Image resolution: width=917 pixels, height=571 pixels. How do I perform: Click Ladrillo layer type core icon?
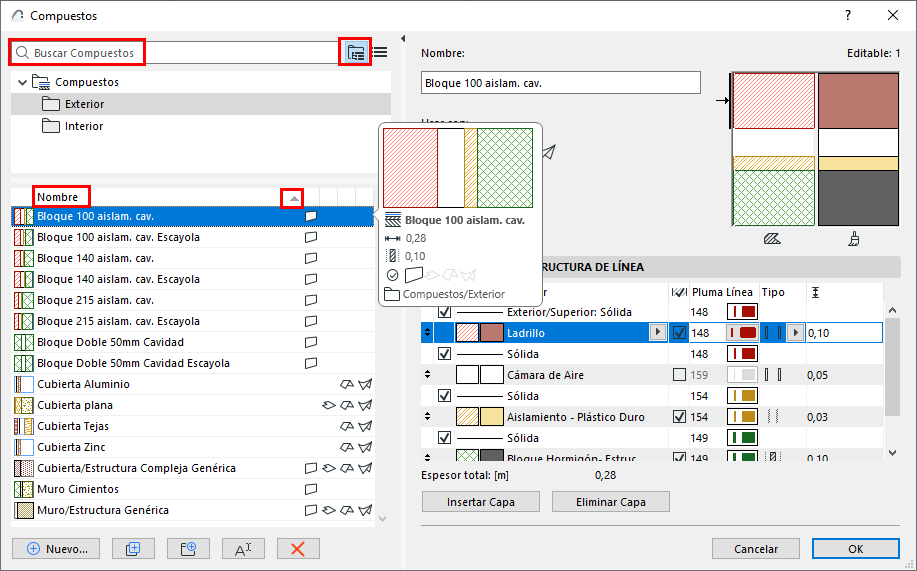[773, 333]
